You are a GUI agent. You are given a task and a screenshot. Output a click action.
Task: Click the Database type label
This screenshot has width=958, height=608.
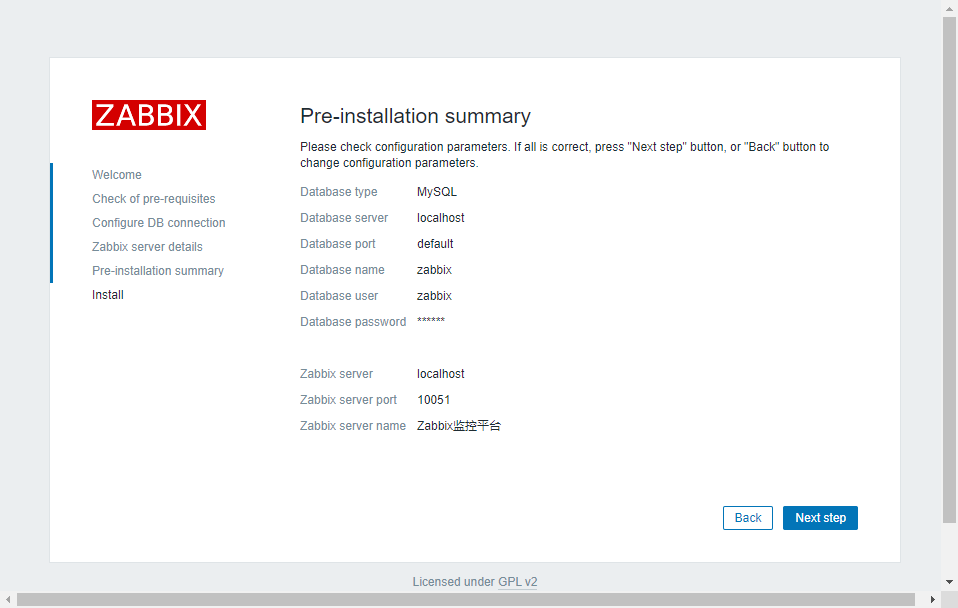338,192
